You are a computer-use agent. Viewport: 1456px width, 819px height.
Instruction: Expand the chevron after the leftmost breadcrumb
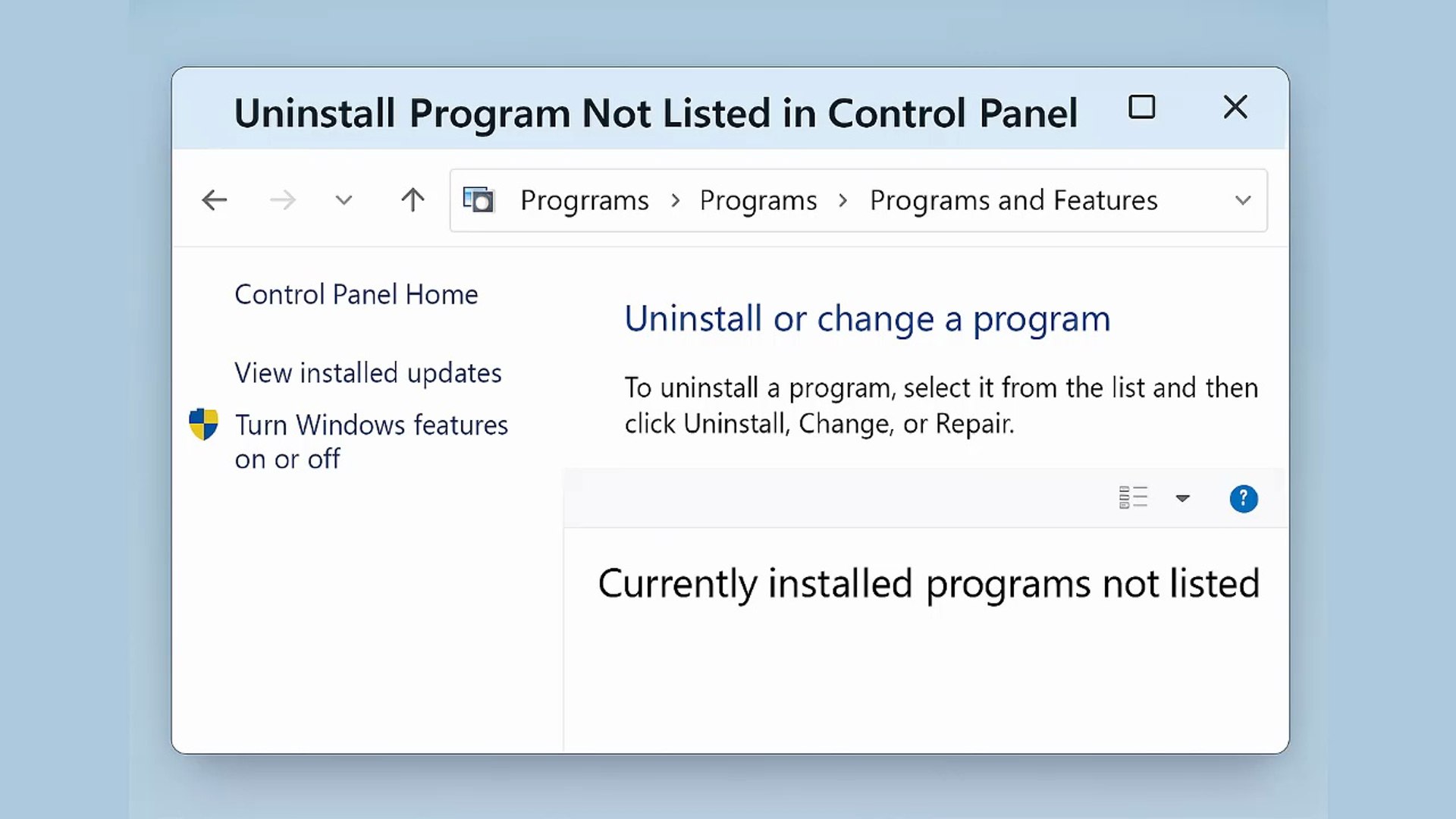675,200
